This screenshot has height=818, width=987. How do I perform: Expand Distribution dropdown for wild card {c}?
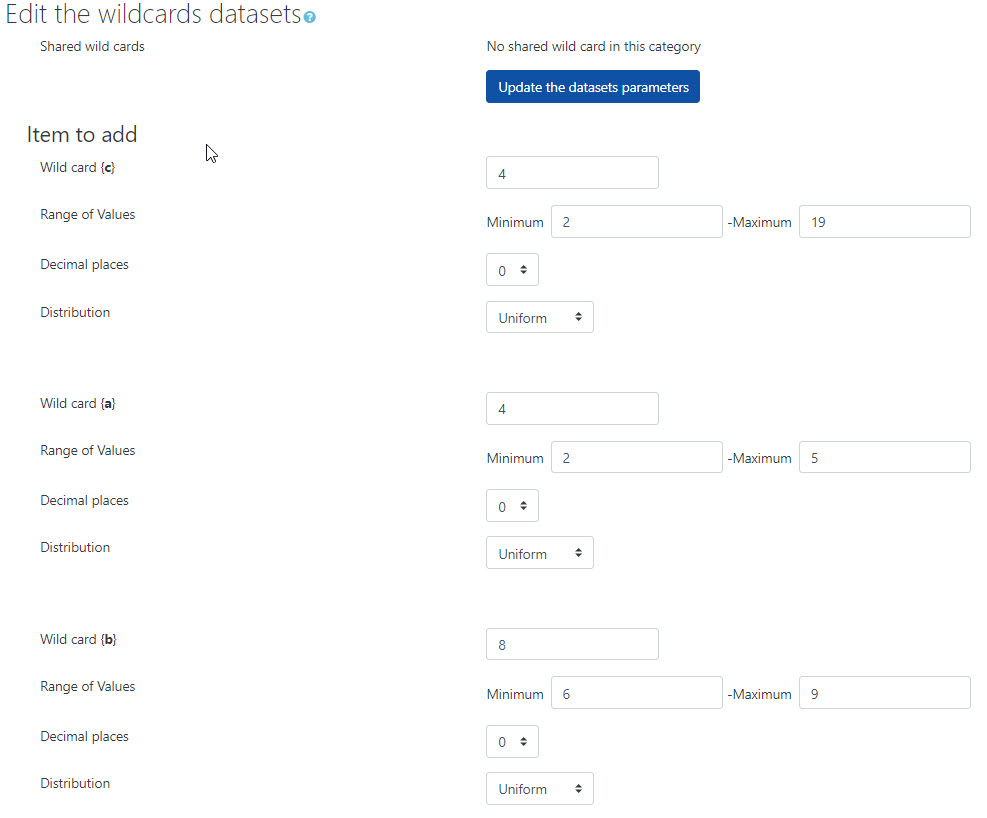(x=539, y=318)
